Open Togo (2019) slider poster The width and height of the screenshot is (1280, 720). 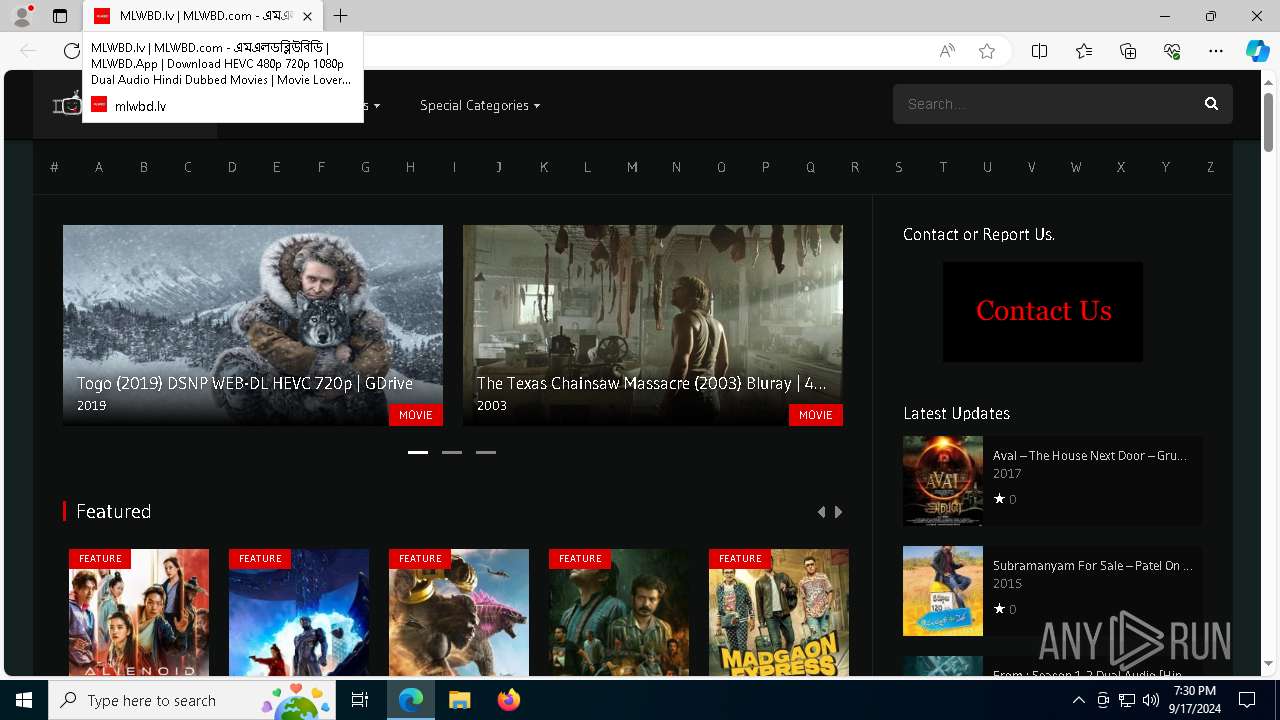point(253,325)
